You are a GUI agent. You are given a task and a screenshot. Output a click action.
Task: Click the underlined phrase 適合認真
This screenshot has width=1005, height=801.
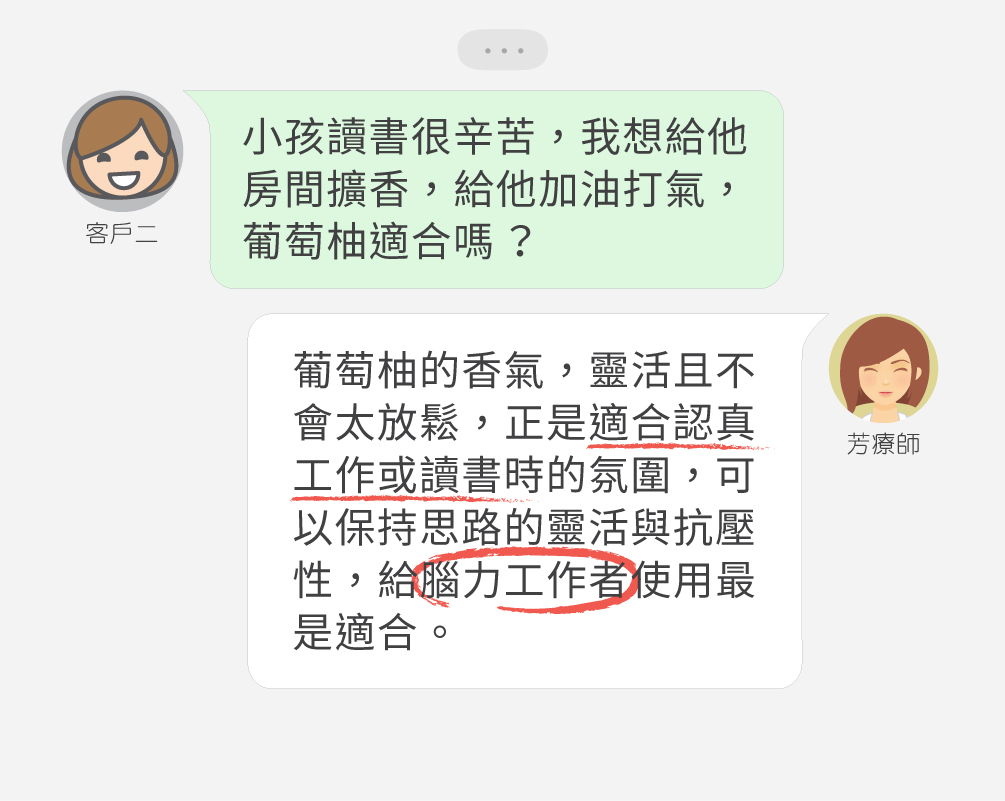[x=672, y=424]
